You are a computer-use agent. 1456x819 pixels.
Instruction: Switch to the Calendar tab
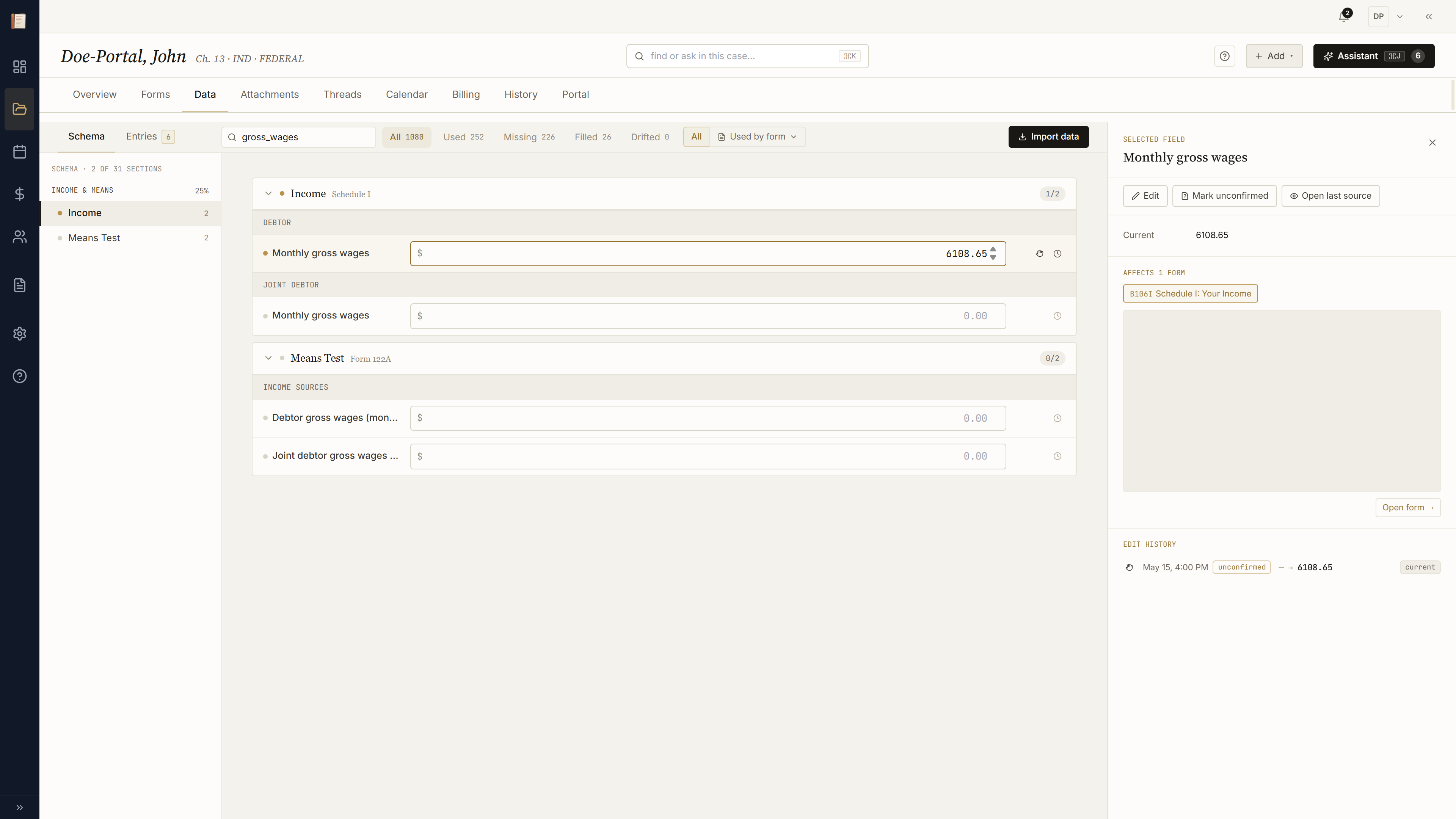[x=407, y=94]
